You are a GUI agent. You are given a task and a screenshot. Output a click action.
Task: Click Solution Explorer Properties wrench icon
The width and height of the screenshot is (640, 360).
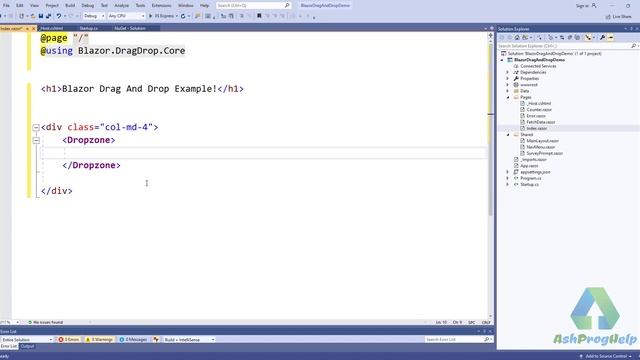pyautogui.click(x=602, y=38)
